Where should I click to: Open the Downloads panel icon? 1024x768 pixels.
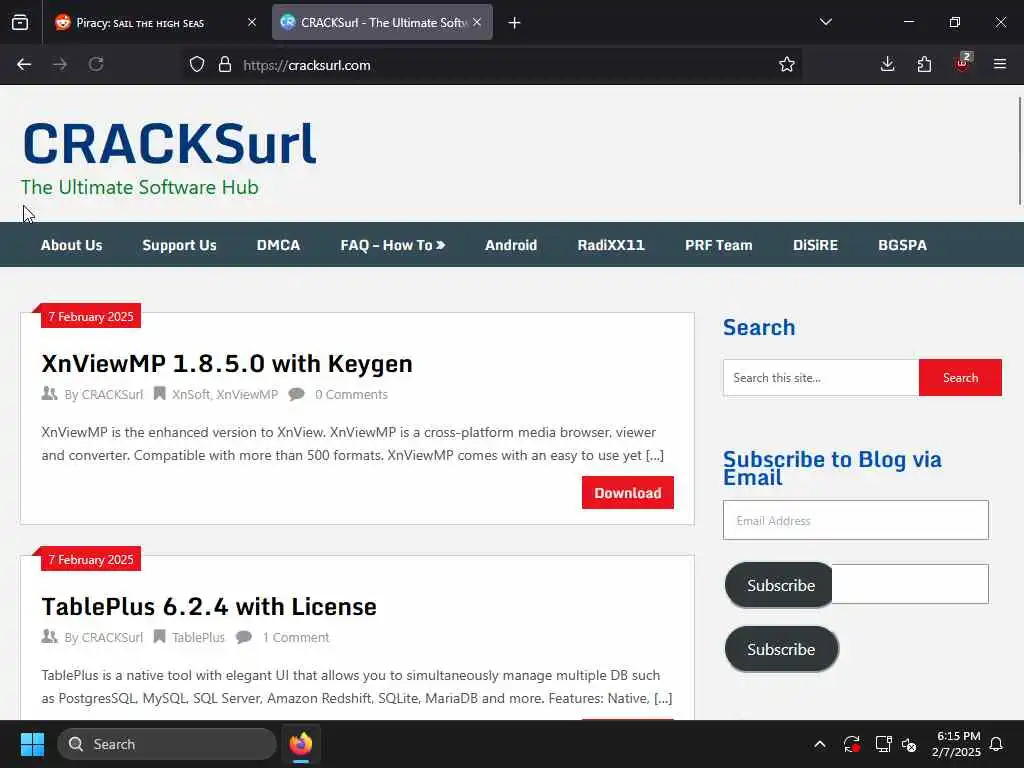pos(888,64)
